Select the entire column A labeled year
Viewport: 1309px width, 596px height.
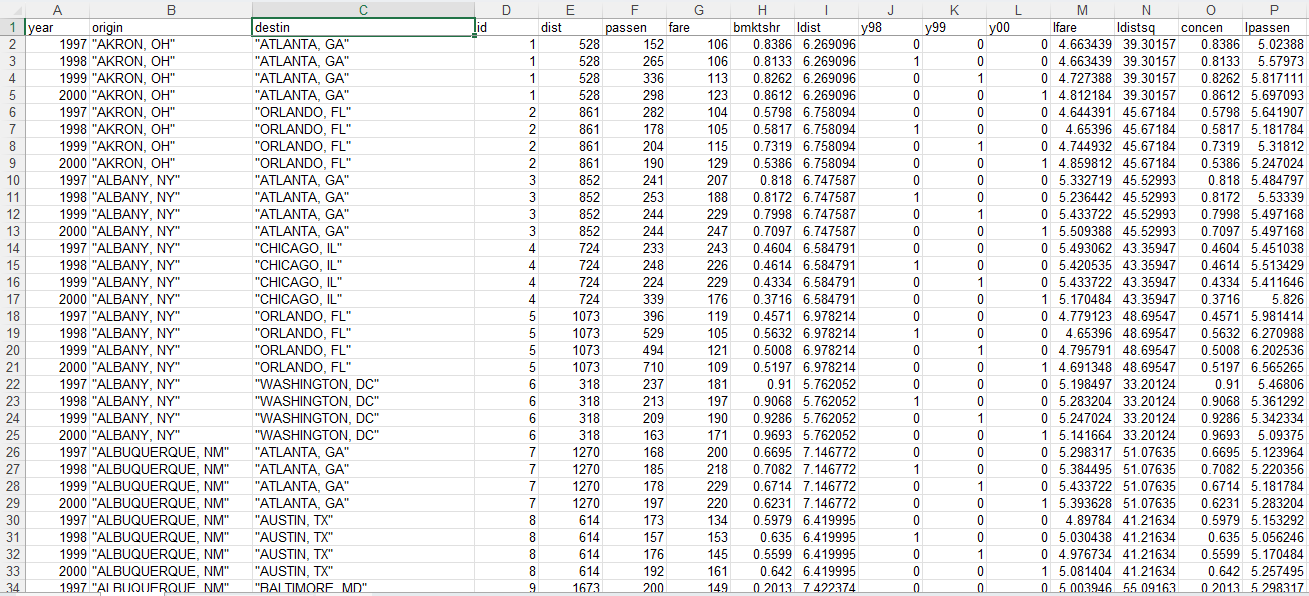click(57, 10)
